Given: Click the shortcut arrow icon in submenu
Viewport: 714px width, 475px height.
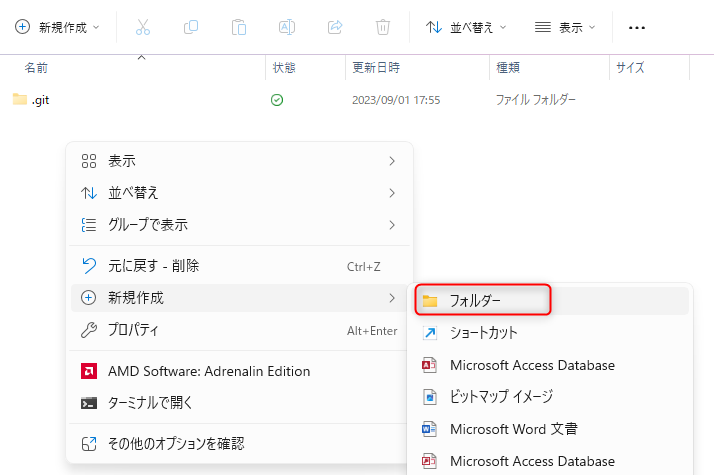Looking at the screenshot, I should point(430,333).
